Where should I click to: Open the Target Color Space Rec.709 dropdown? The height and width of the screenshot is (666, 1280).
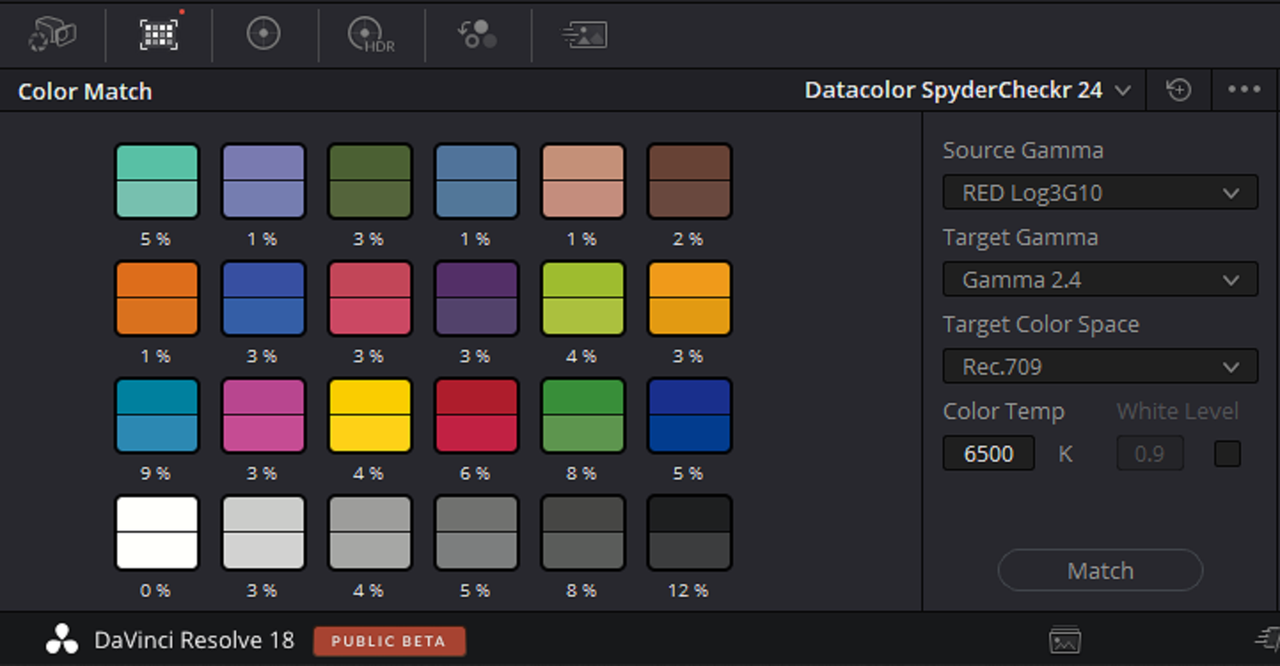point(1100,366)
